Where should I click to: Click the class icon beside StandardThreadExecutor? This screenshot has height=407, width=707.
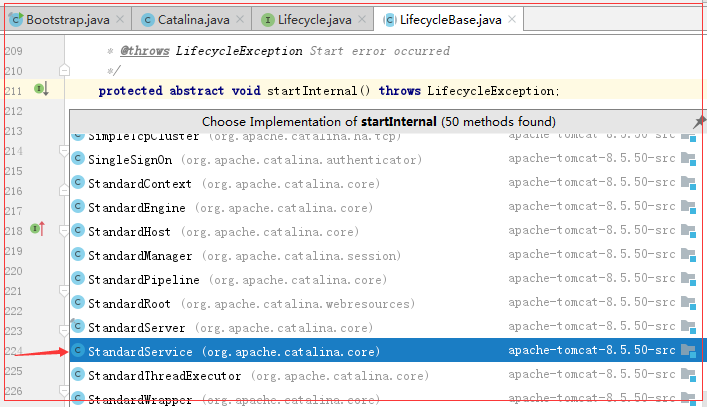[78, 374]
